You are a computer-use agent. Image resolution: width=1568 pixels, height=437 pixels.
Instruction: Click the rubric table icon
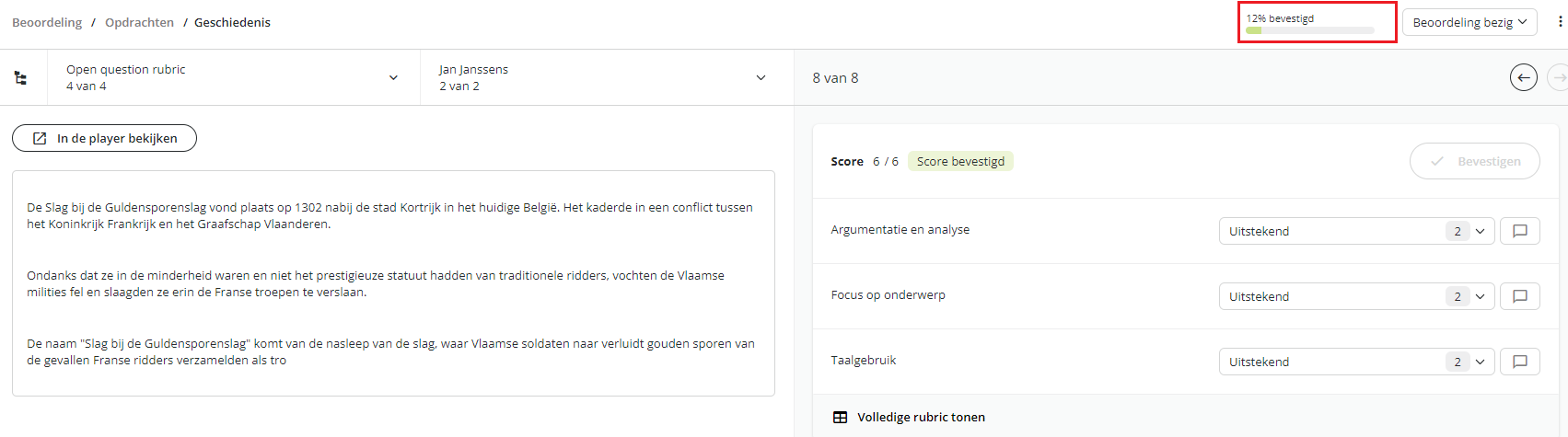pos(840,417)
